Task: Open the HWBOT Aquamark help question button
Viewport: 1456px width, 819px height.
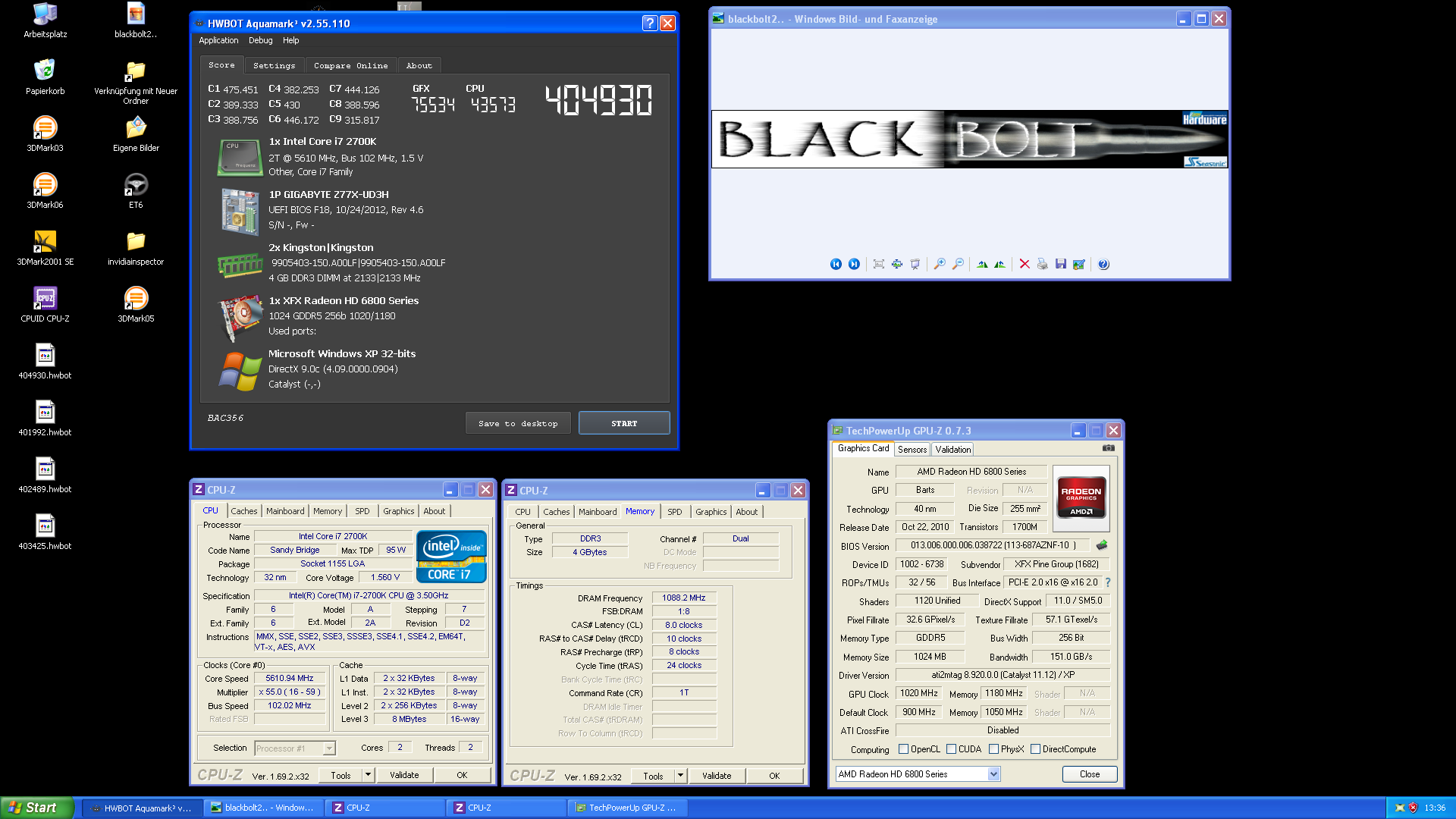Action: [650, 23]
